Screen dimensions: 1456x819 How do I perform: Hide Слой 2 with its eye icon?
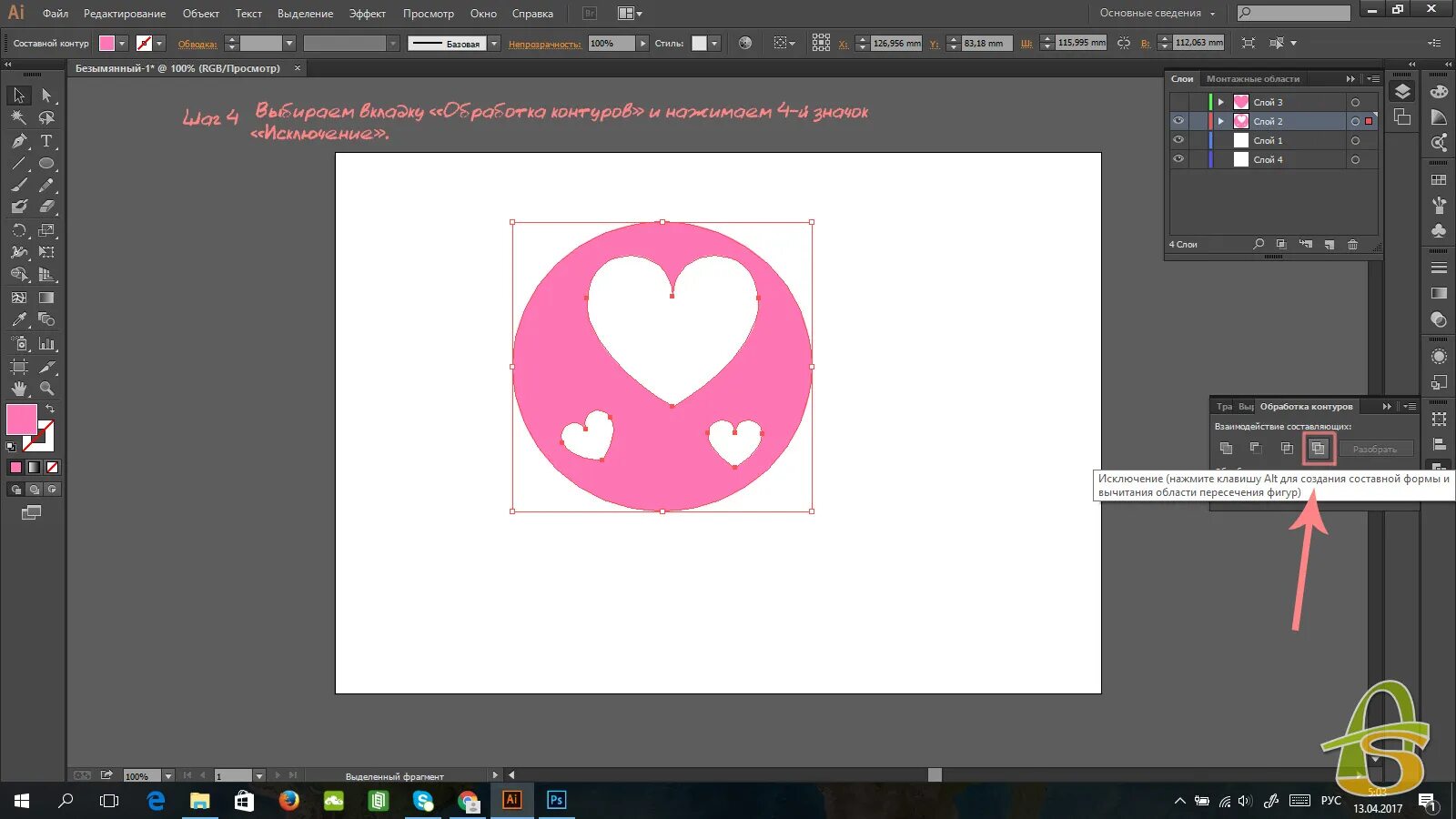pos(1178,121)
